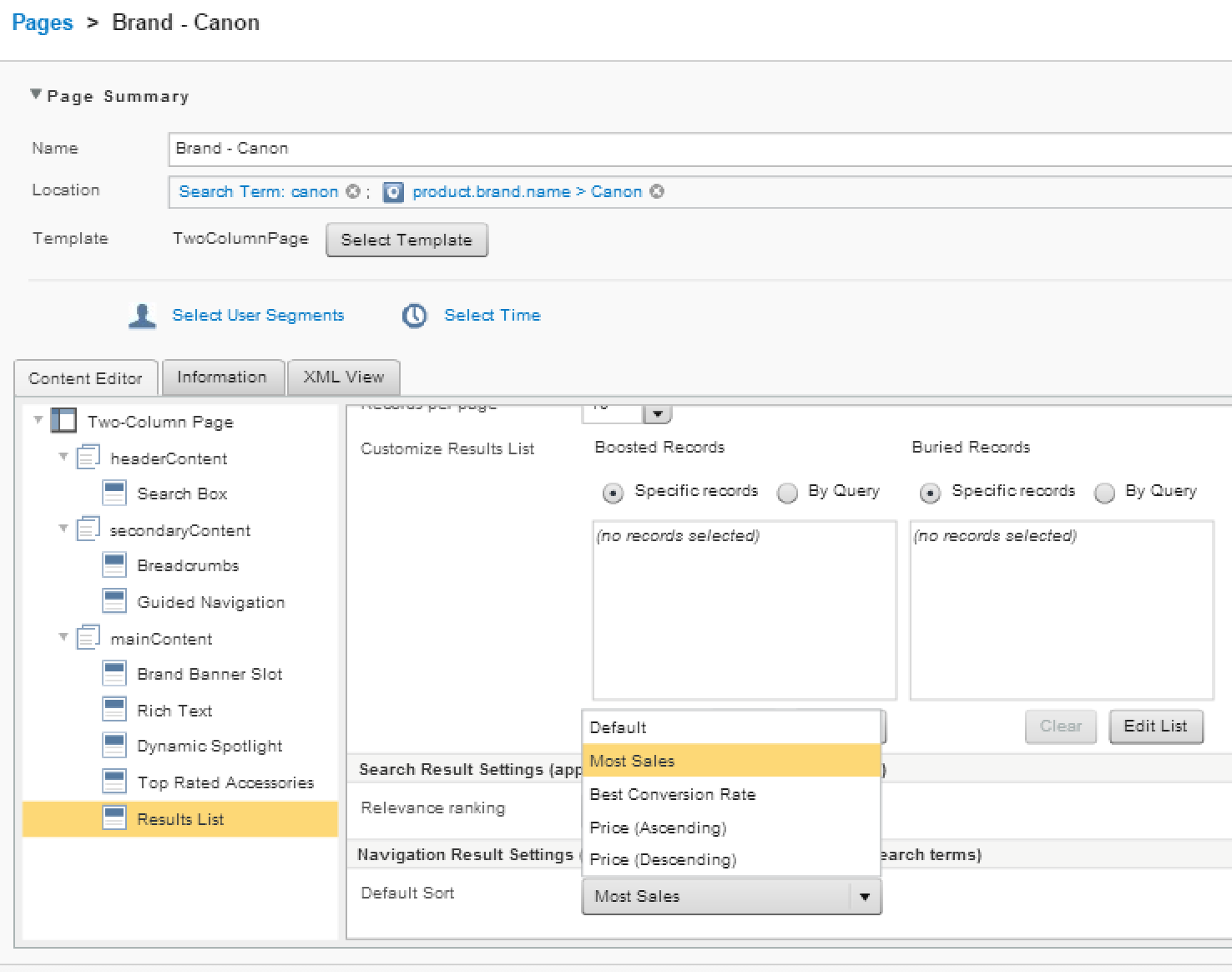Screen dimensions: 1232x972
Task: Select By Query under Boosted Records
Action: tap(787, 493)
